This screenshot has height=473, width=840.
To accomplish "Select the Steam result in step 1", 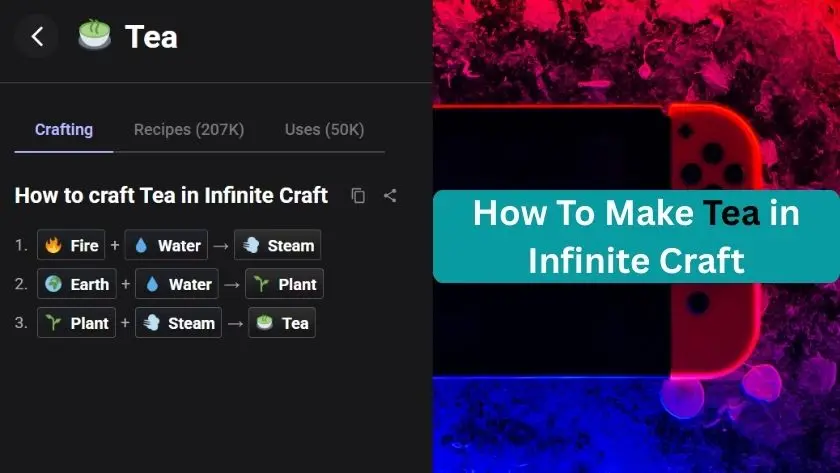I will 278,245.
